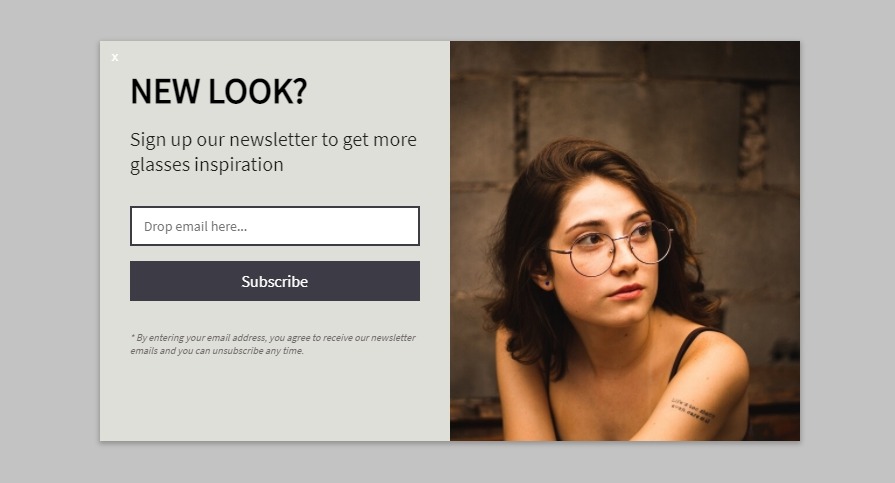Click the gray overlay below the popup
Viewport: 895px width, 483px height.
point(448,462)
